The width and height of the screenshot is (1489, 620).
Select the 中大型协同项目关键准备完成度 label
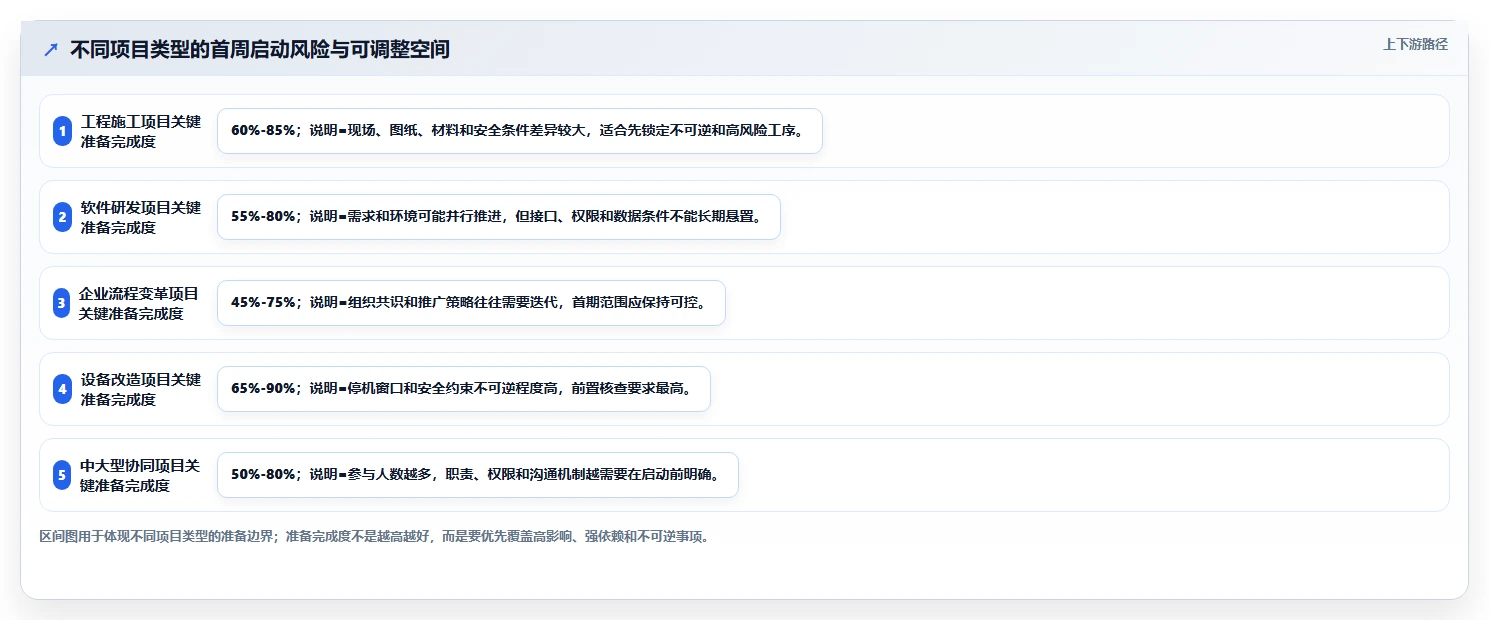(140, 475)
